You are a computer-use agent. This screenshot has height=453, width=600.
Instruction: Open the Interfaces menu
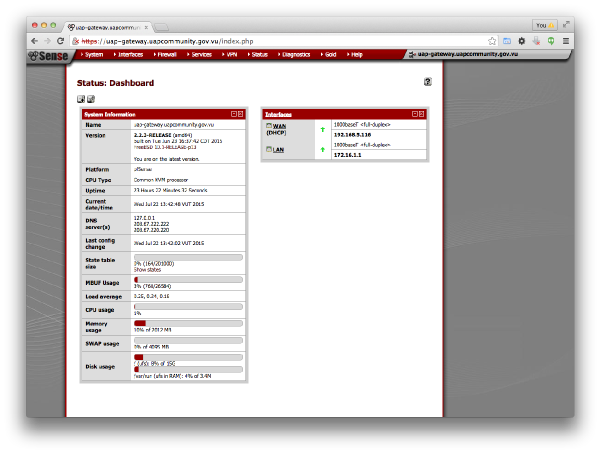[x=128, y=55]
